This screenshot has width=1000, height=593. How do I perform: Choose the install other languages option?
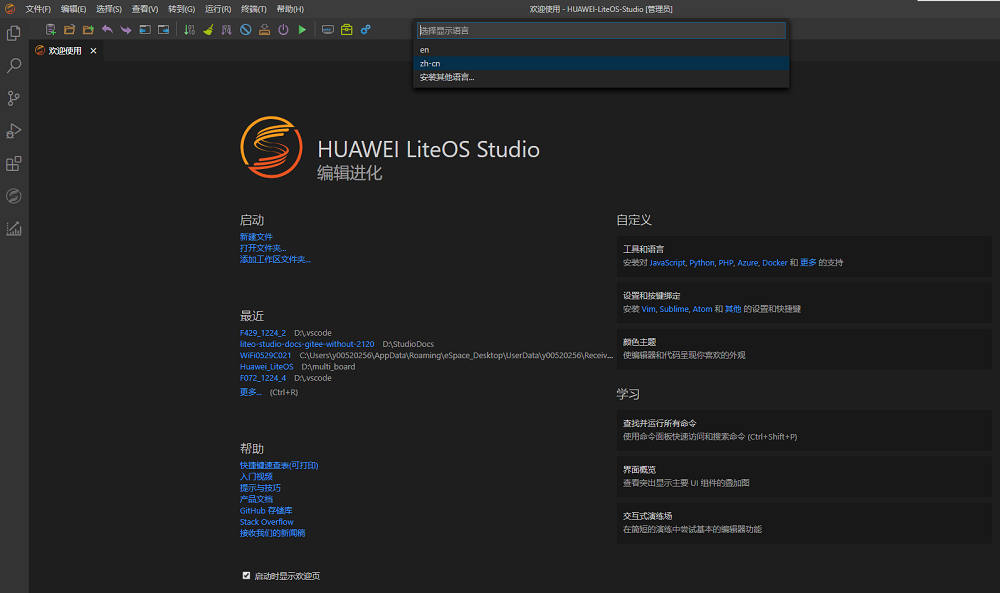pyautogui.click(x=601, y=77)
